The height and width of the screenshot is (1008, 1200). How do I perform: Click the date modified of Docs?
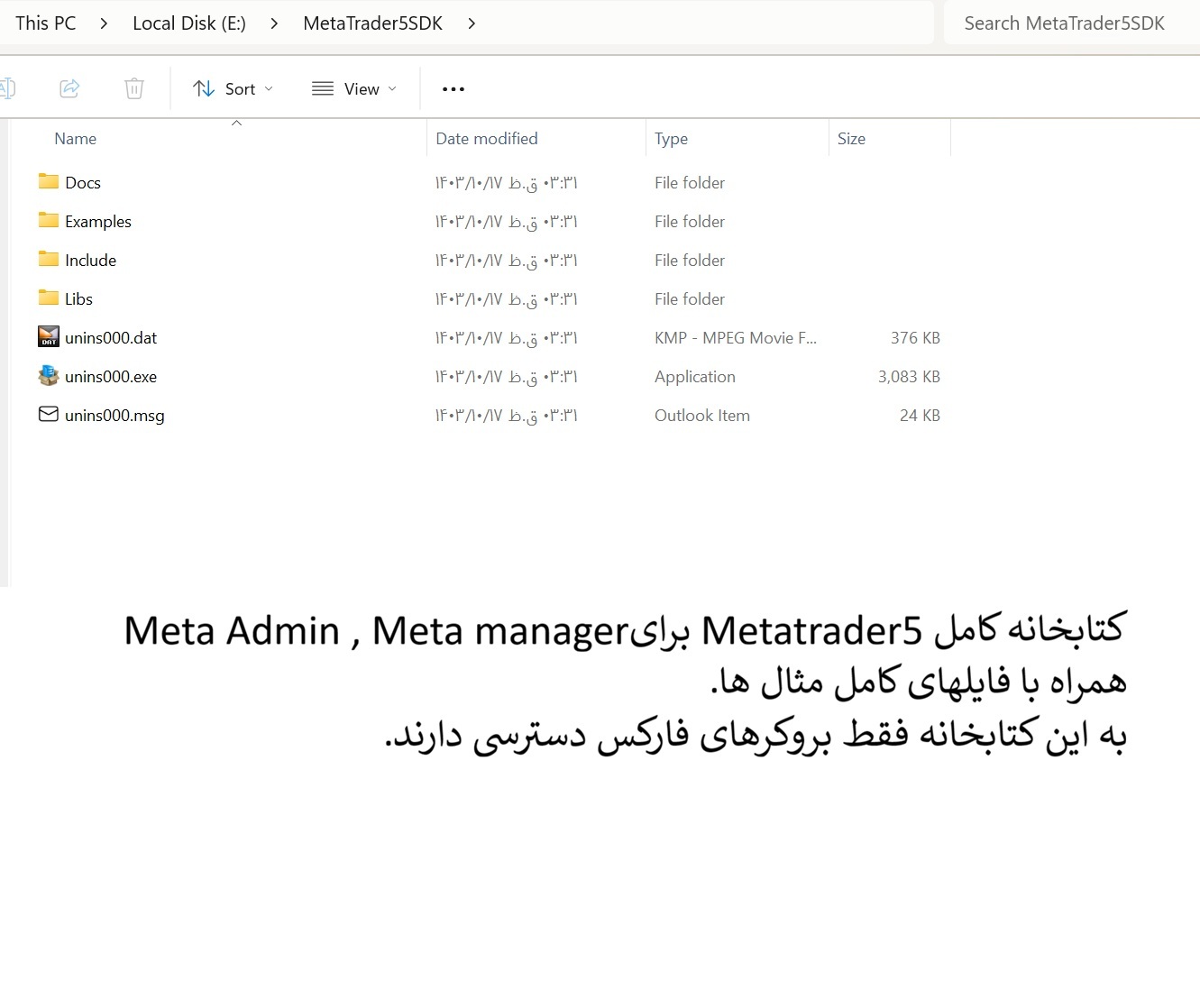coord(507,182)
